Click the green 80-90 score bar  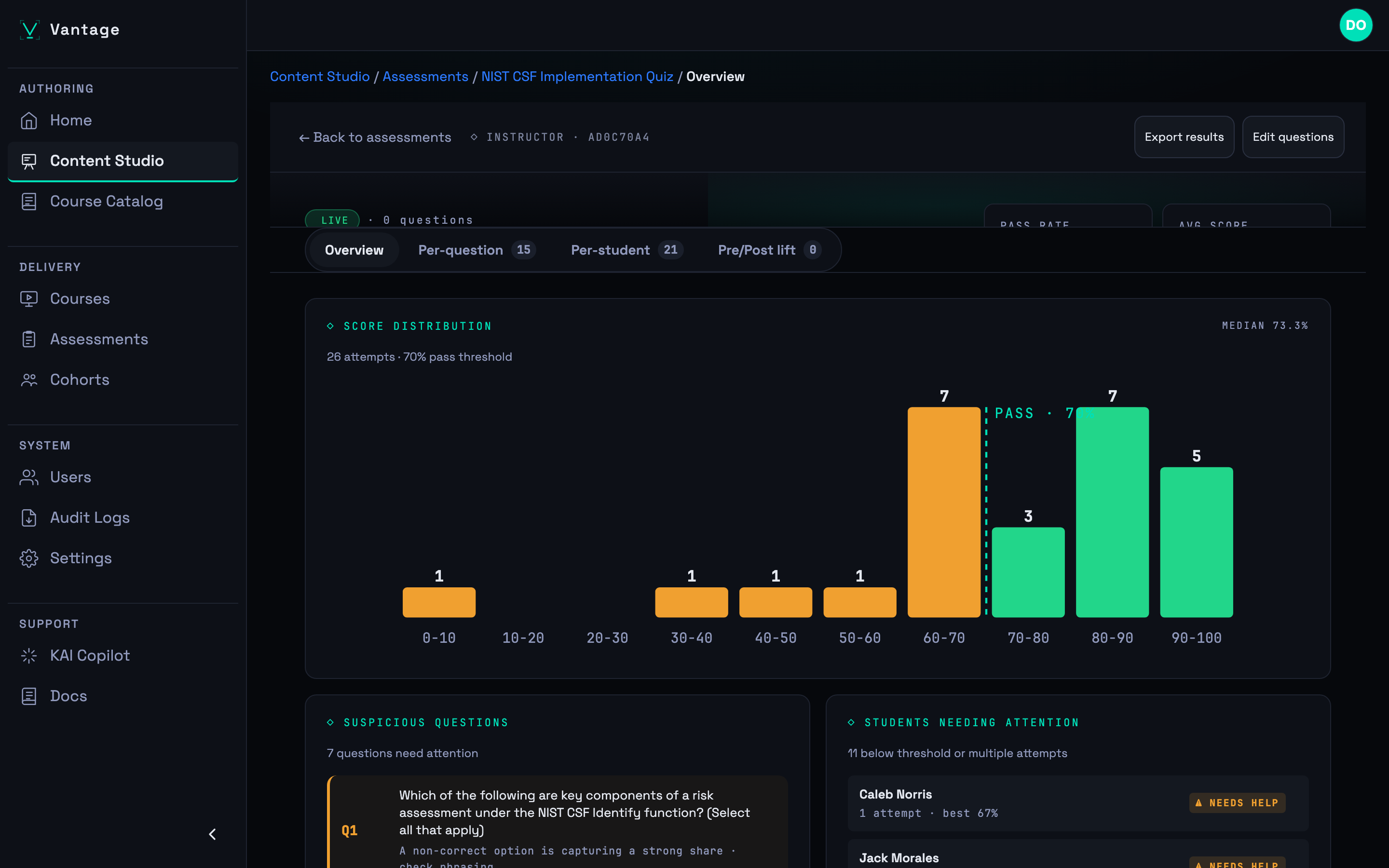(x=1112, y=512)
